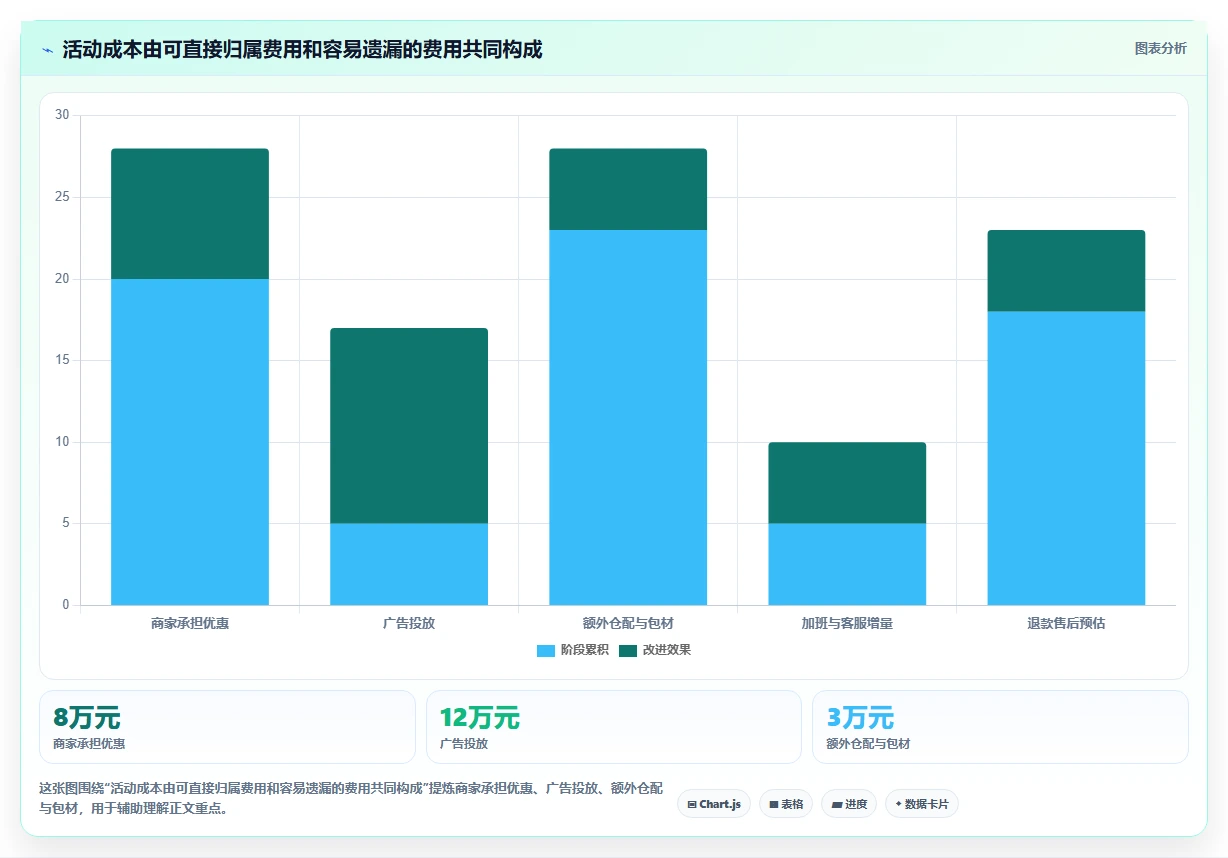
Task: Click the y-axis value 15
Action: click(x=62, y=360)
